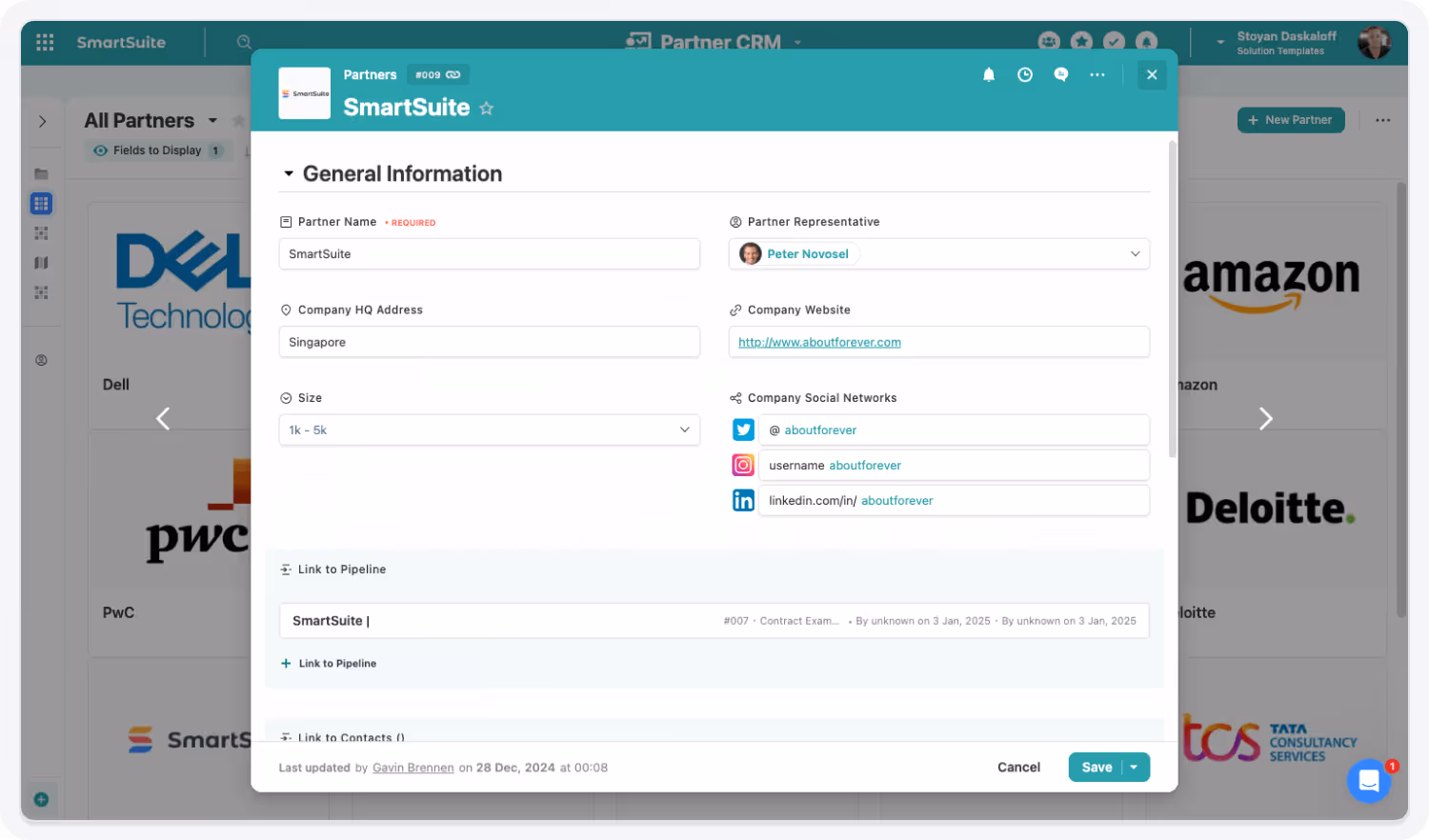Click the Twitter icon in social networks

[743, 430]
